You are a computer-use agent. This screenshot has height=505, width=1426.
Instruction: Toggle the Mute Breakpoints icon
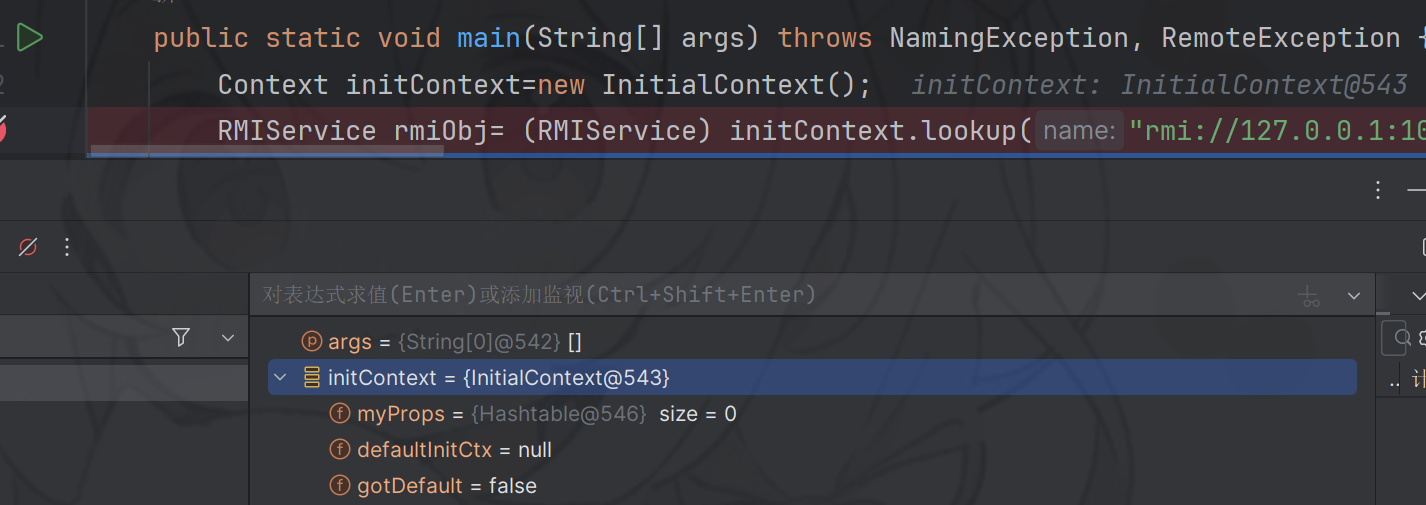pos(28,247)
